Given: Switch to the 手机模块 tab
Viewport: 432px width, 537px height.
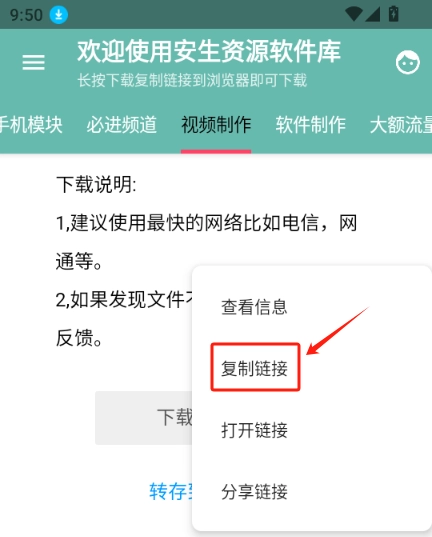Looking at the screenshot, I should tap(31, 125).
